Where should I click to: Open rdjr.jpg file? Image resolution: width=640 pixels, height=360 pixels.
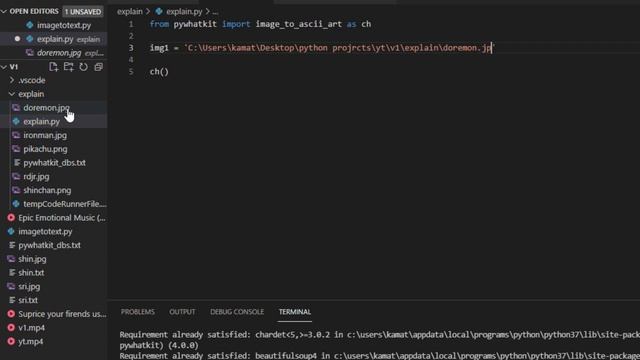[36, 177]
